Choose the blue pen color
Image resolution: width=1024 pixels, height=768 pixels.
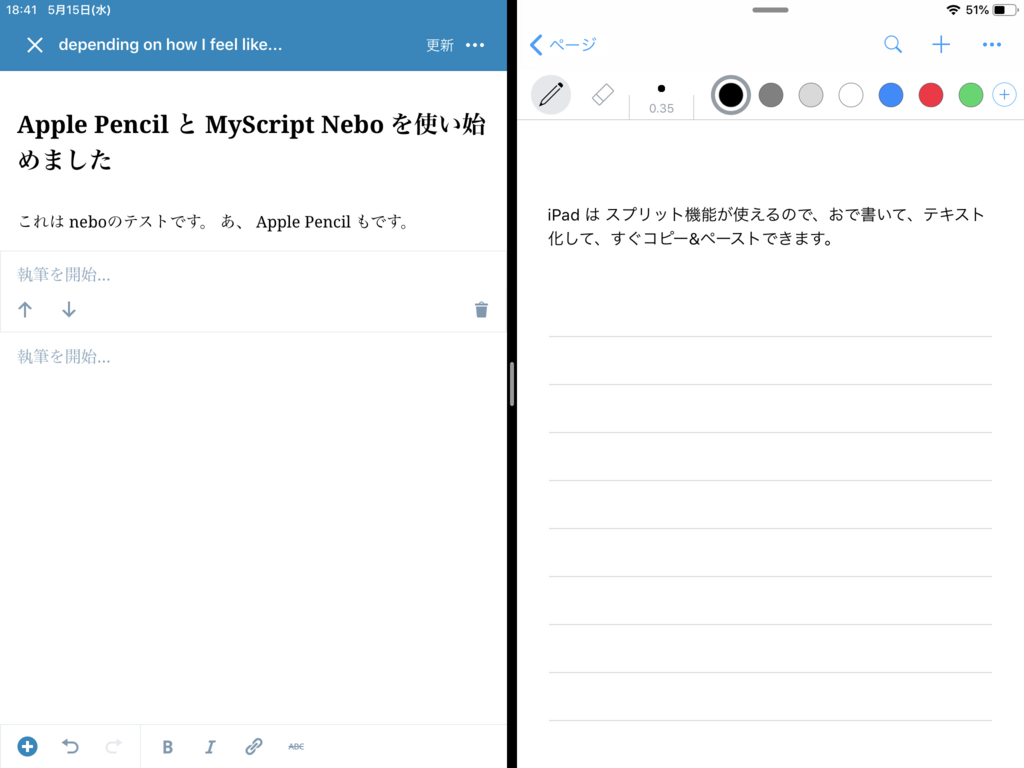point(891,95)
